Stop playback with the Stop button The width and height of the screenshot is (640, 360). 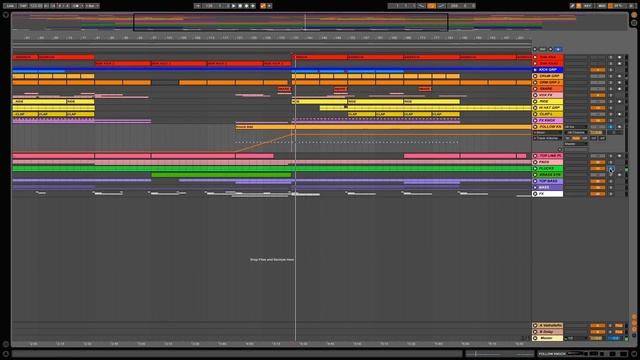tap(240, 6)
